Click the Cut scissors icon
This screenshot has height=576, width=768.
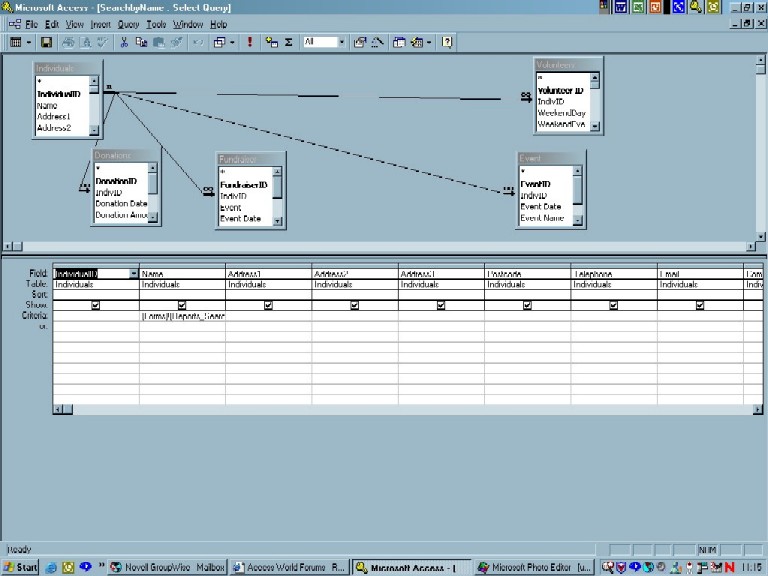[x=124, y=42]
